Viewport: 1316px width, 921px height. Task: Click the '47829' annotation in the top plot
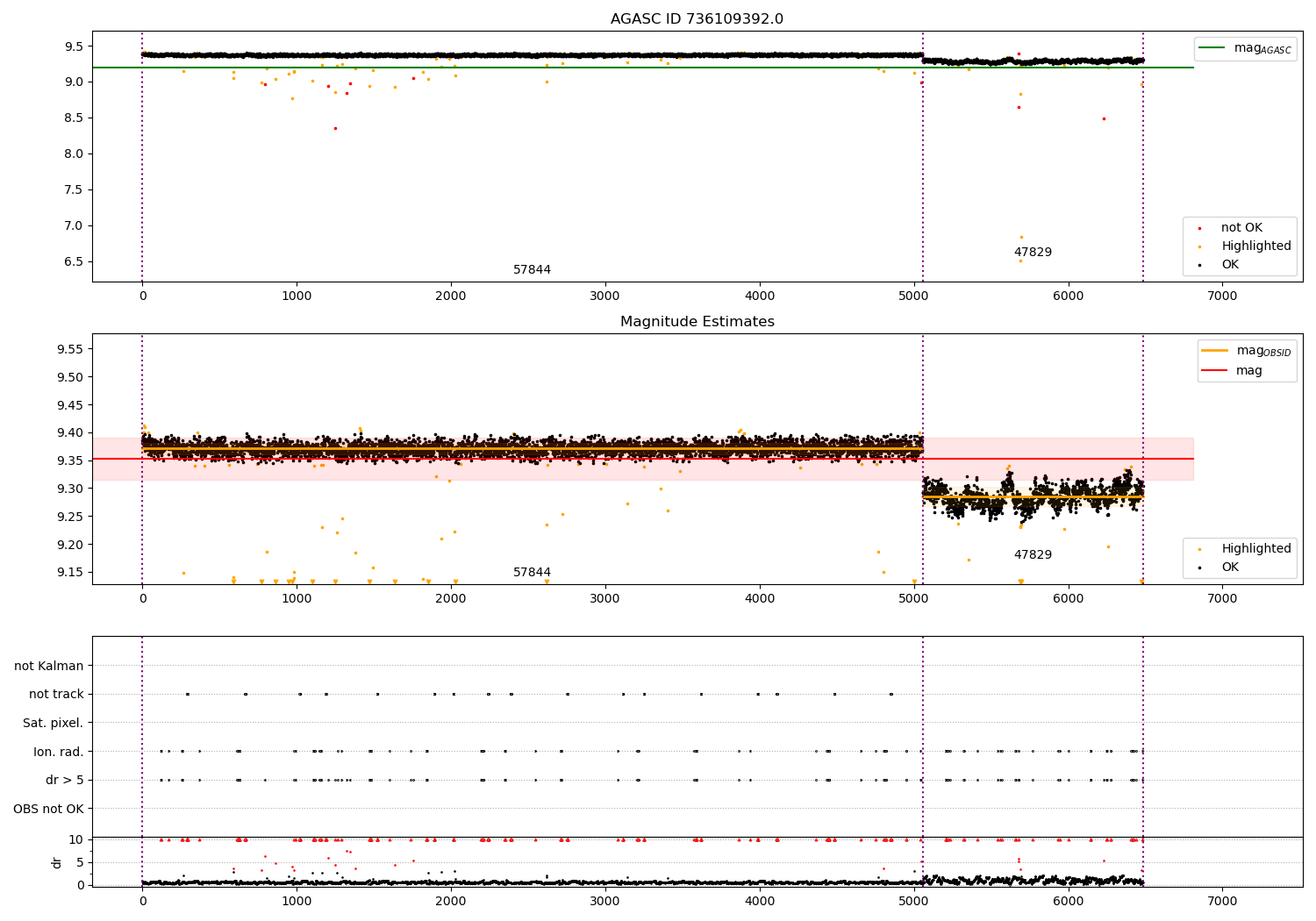[x=1033, y=253]
